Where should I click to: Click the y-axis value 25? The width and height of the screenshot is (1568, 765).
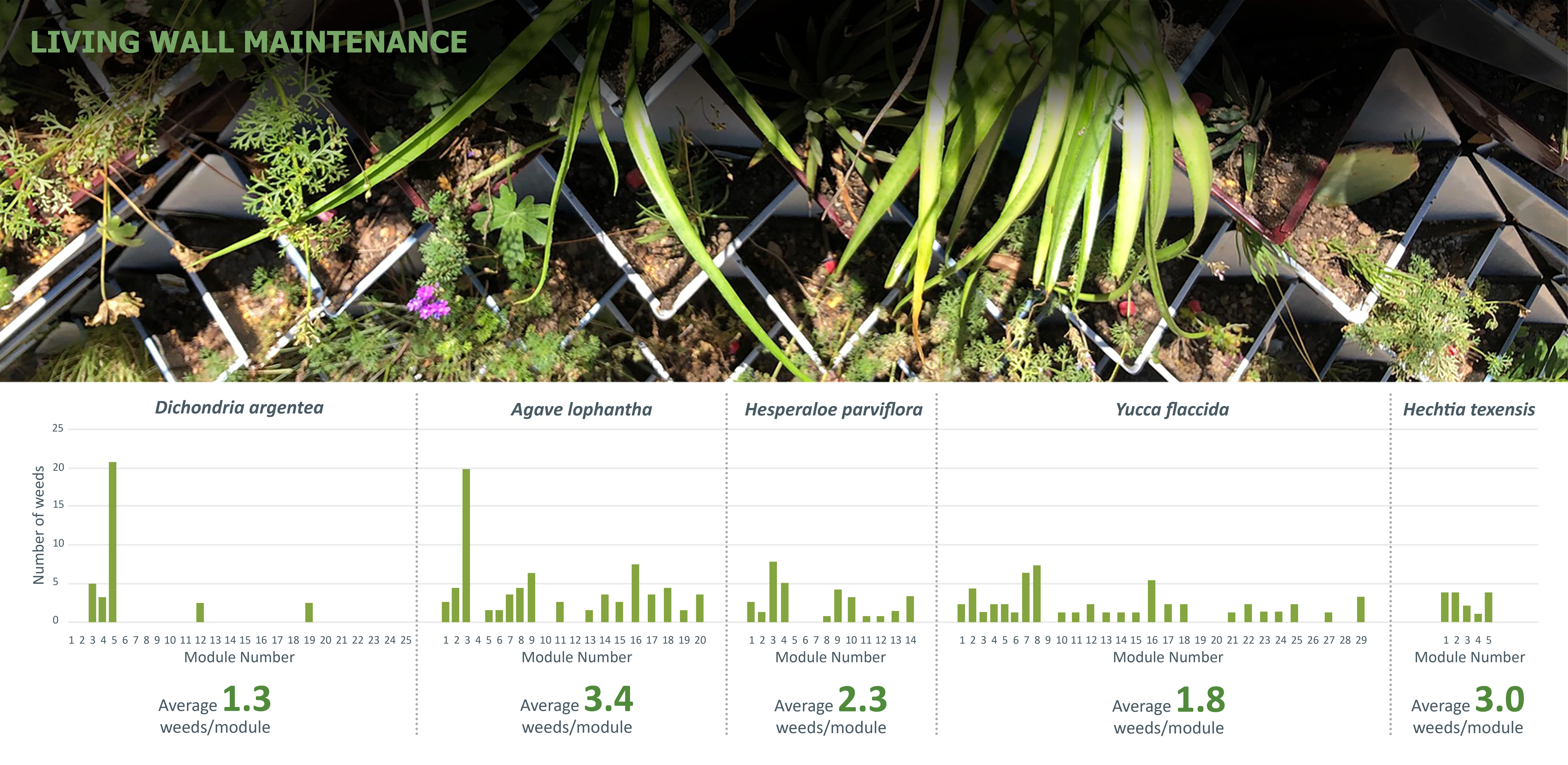point(58,429)
